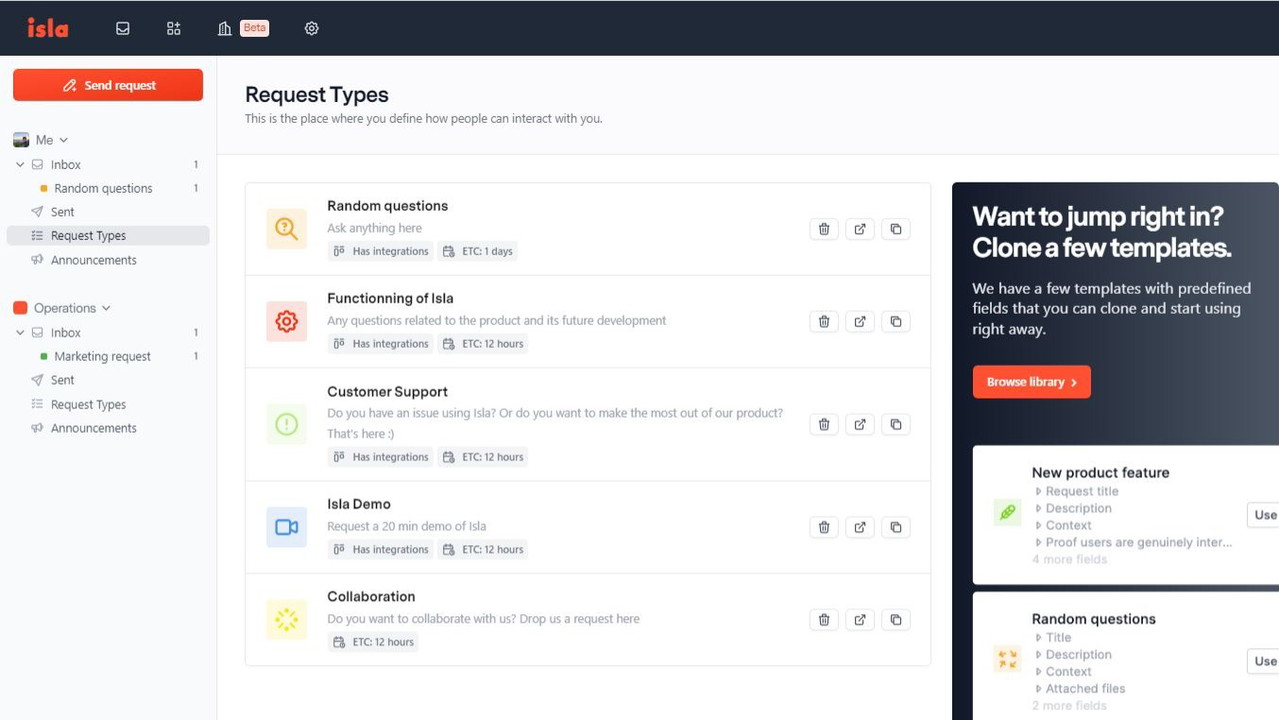Open the Marketing request inbox label
This screenshot has height=720, width=1279.
tap(102, 356)
